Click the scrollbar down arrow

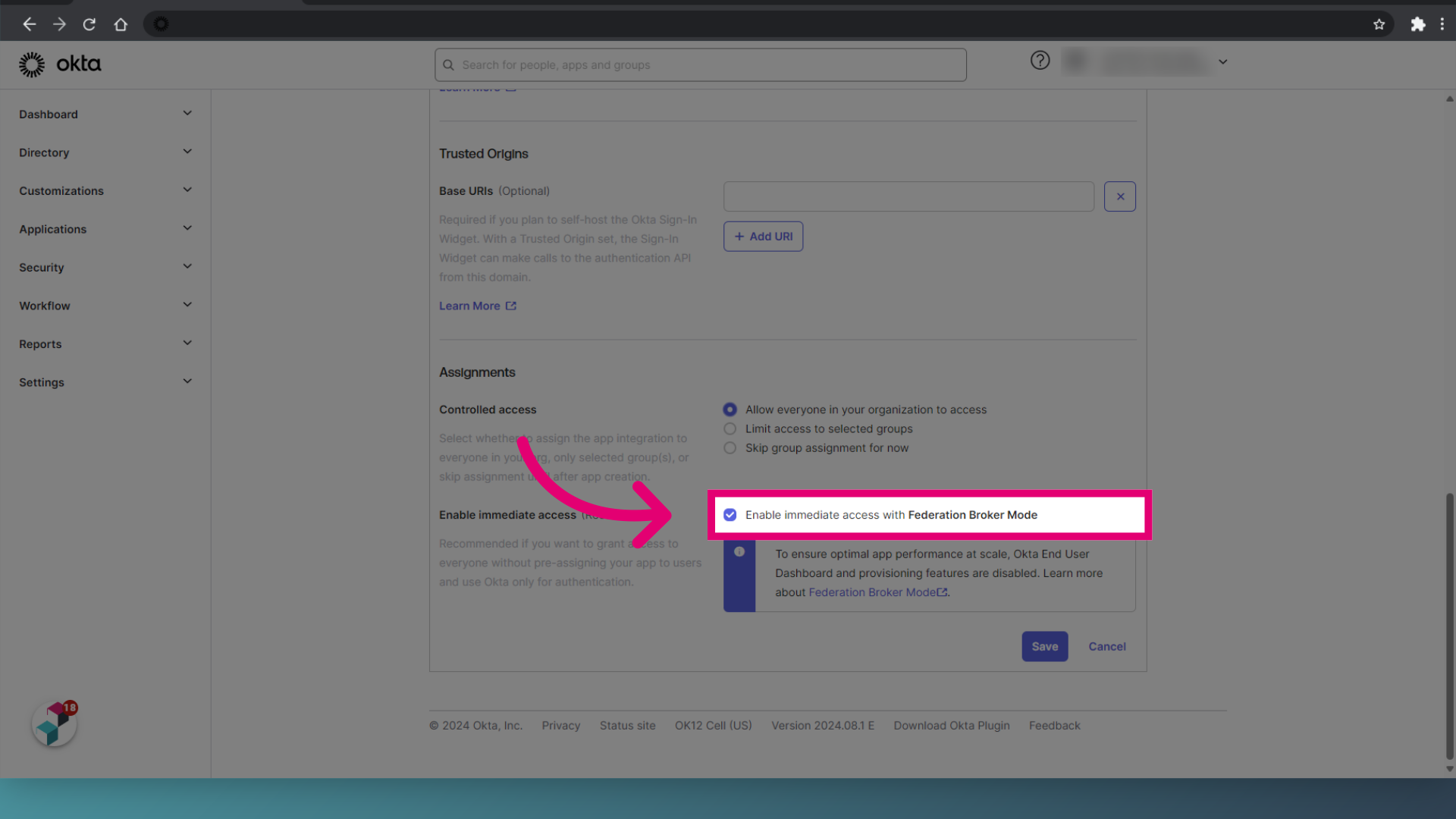(x=1449, y=769)
